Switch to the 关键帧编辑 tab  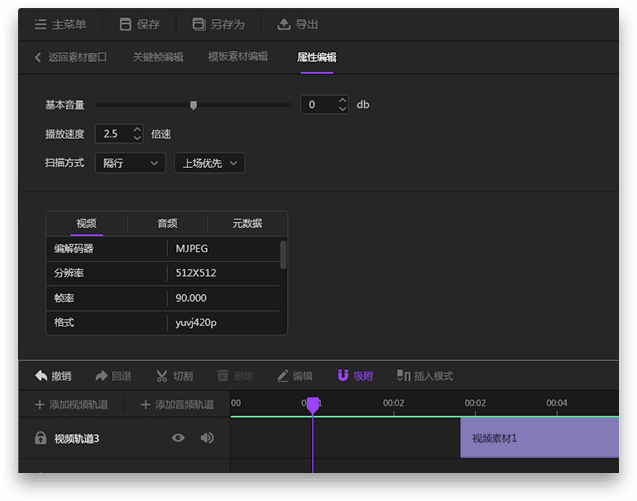[158, 57]
